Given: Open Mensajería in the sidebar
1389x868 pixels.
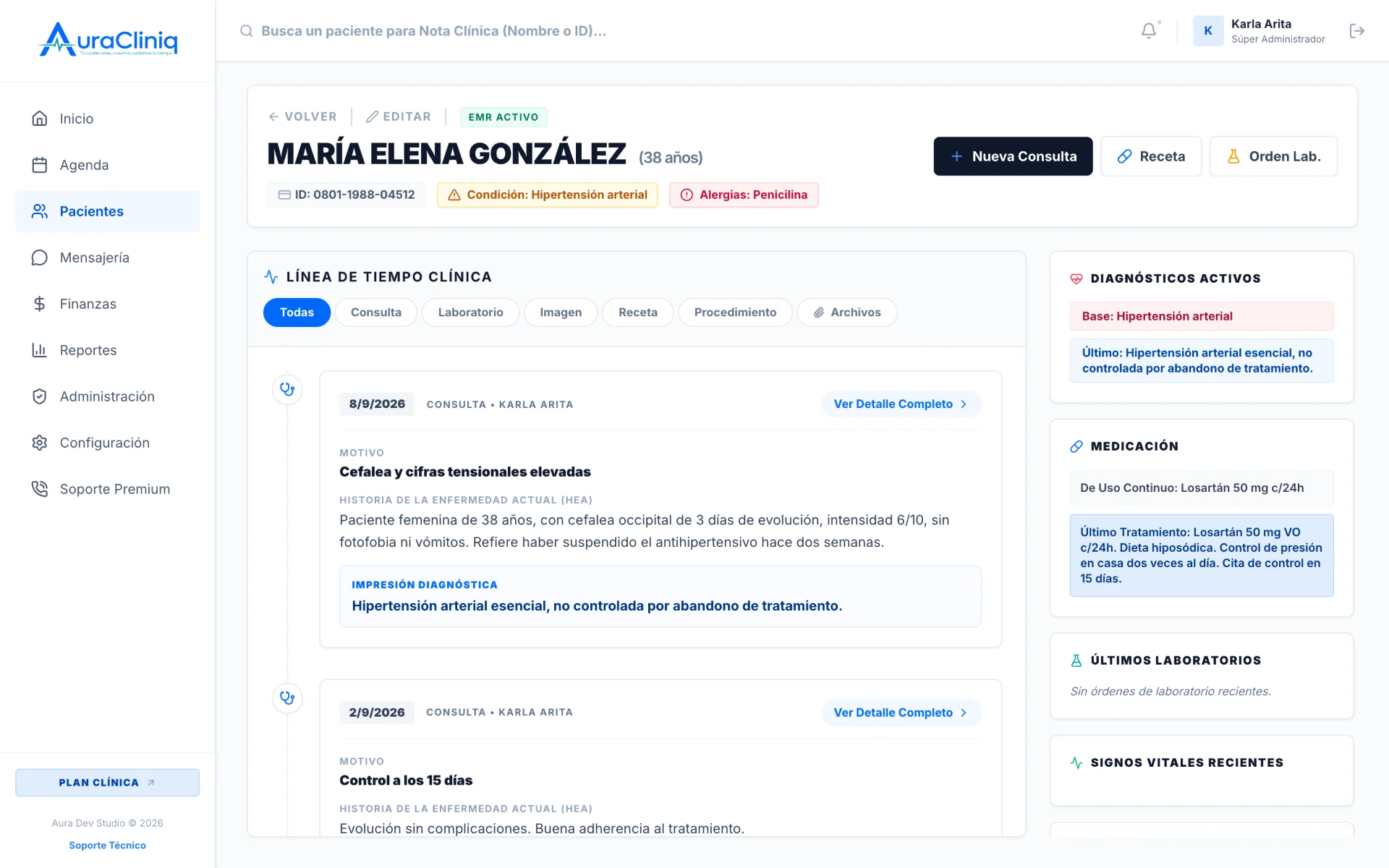Looking at the screenshot, I should pyautogui.click(x=107, y=258).
